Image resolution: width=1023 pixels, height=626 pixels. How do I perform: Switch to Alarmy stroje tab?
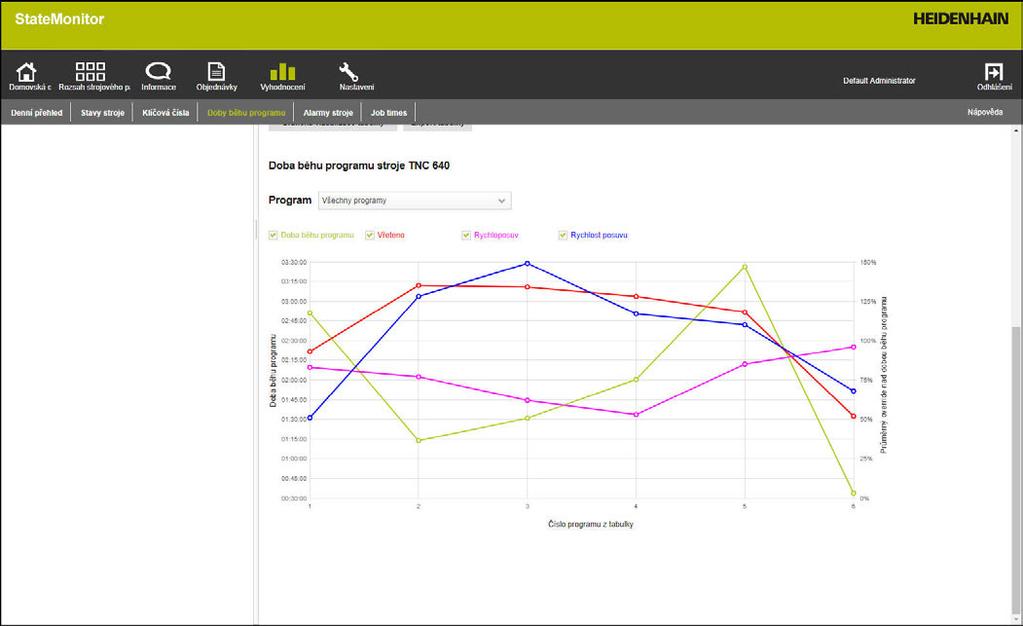(328, 112)
